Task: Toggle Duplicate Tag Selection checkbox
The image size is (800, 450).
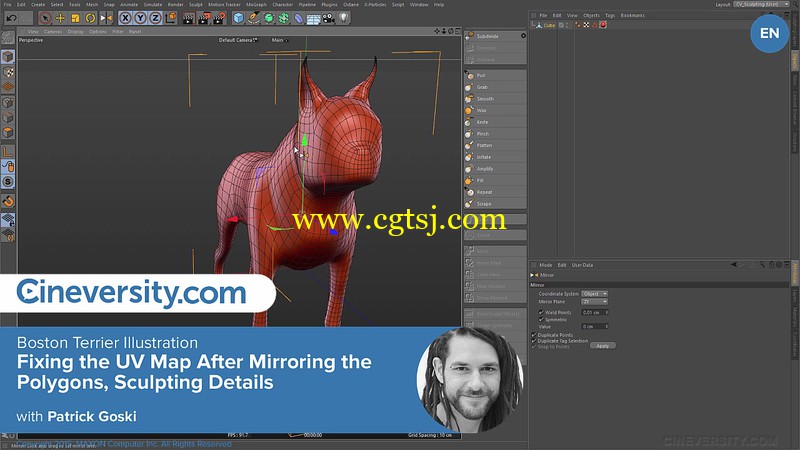Action: coord(534,341)
